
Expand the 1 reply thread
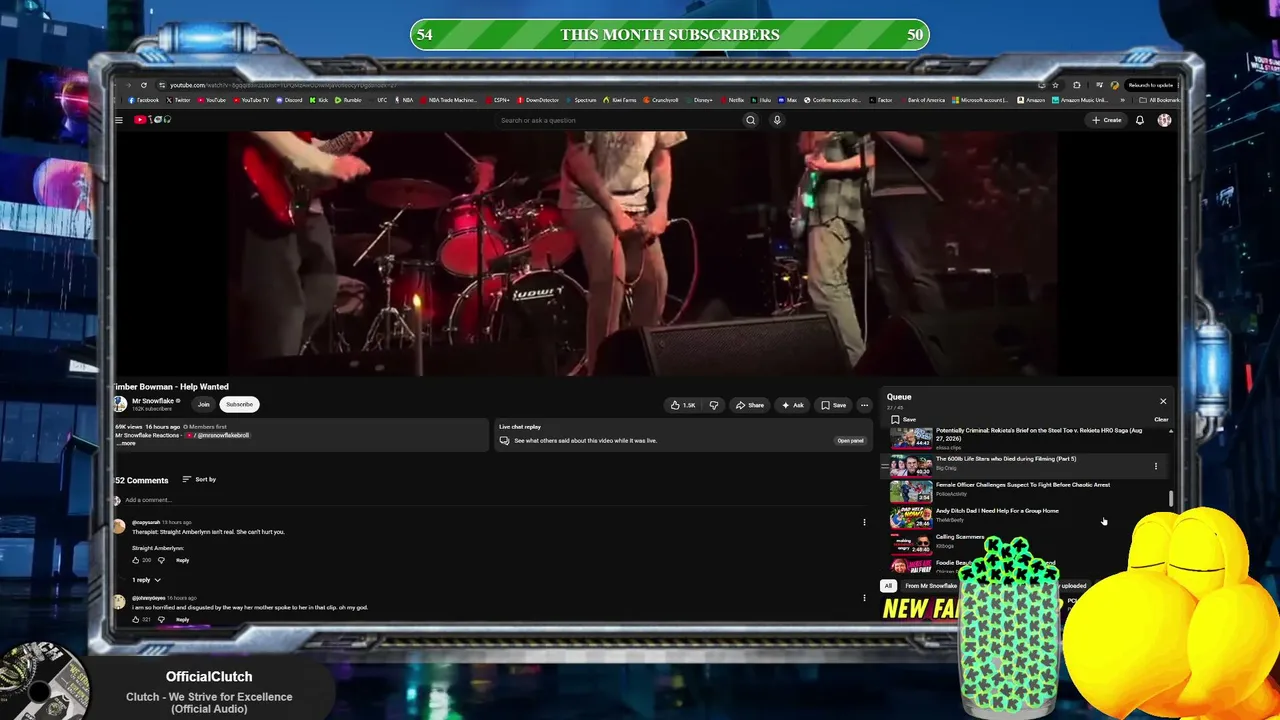pyautogui.click(x=146, y=580)
